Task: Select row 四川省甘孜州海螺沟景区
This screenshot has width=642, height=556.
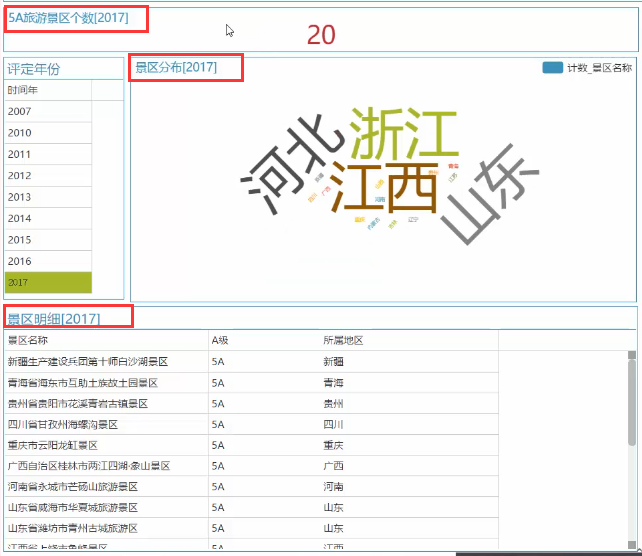Action: [x=251, y=425]
